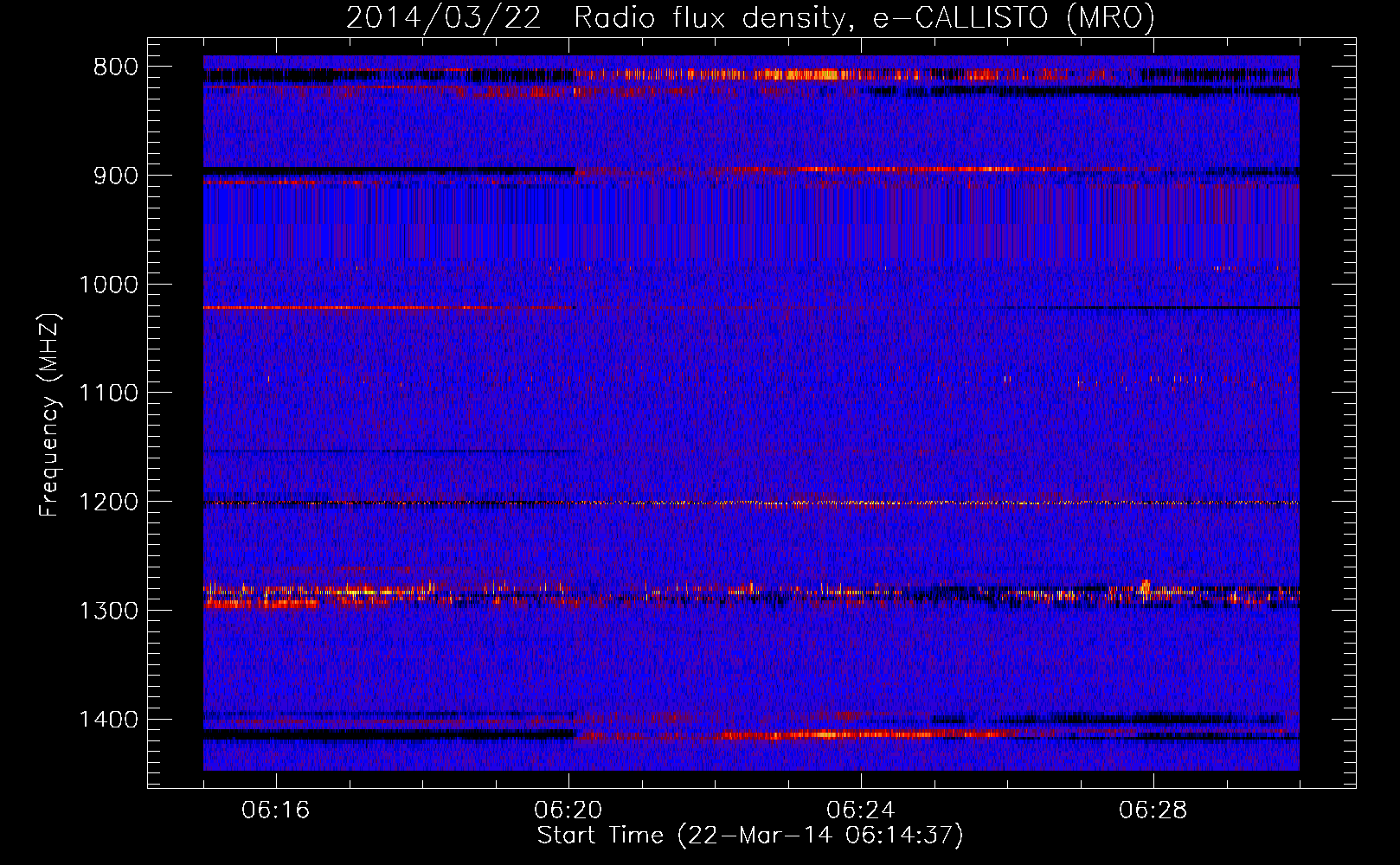Screen dimensions: 1400x865
Task: Click the 1000 frequency tick label
Action: [x=108, y=285]
